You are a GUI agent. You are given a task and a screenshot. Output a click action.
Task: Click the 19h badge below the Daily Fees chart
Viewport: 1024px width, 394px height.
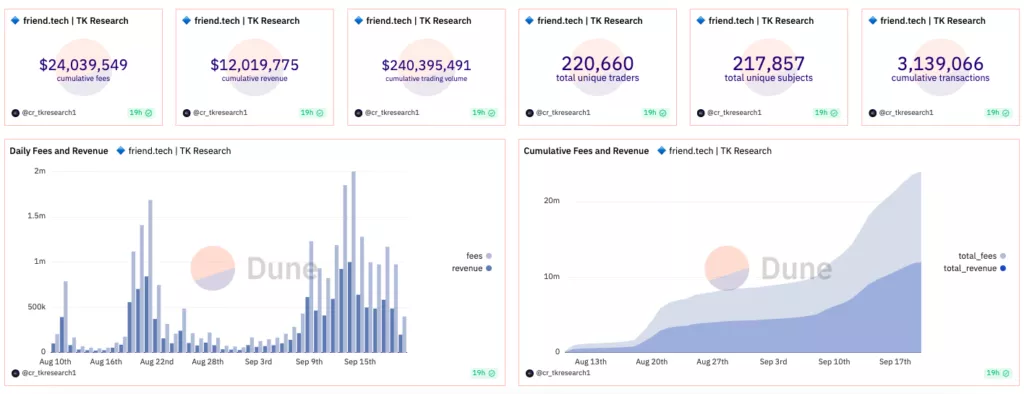point(484,373)
